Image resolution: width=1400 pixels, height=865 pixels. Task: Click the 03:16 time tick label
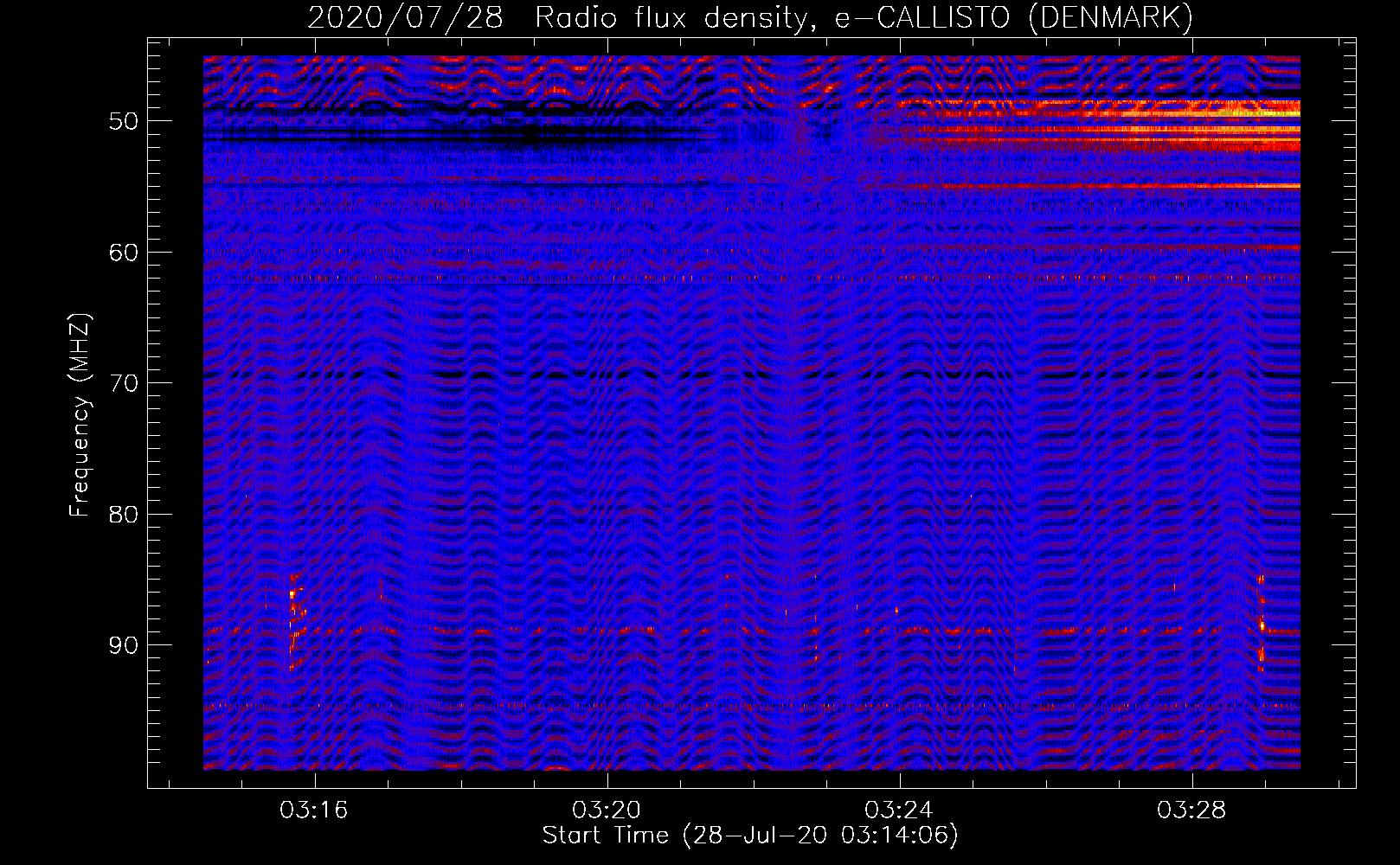314,810
